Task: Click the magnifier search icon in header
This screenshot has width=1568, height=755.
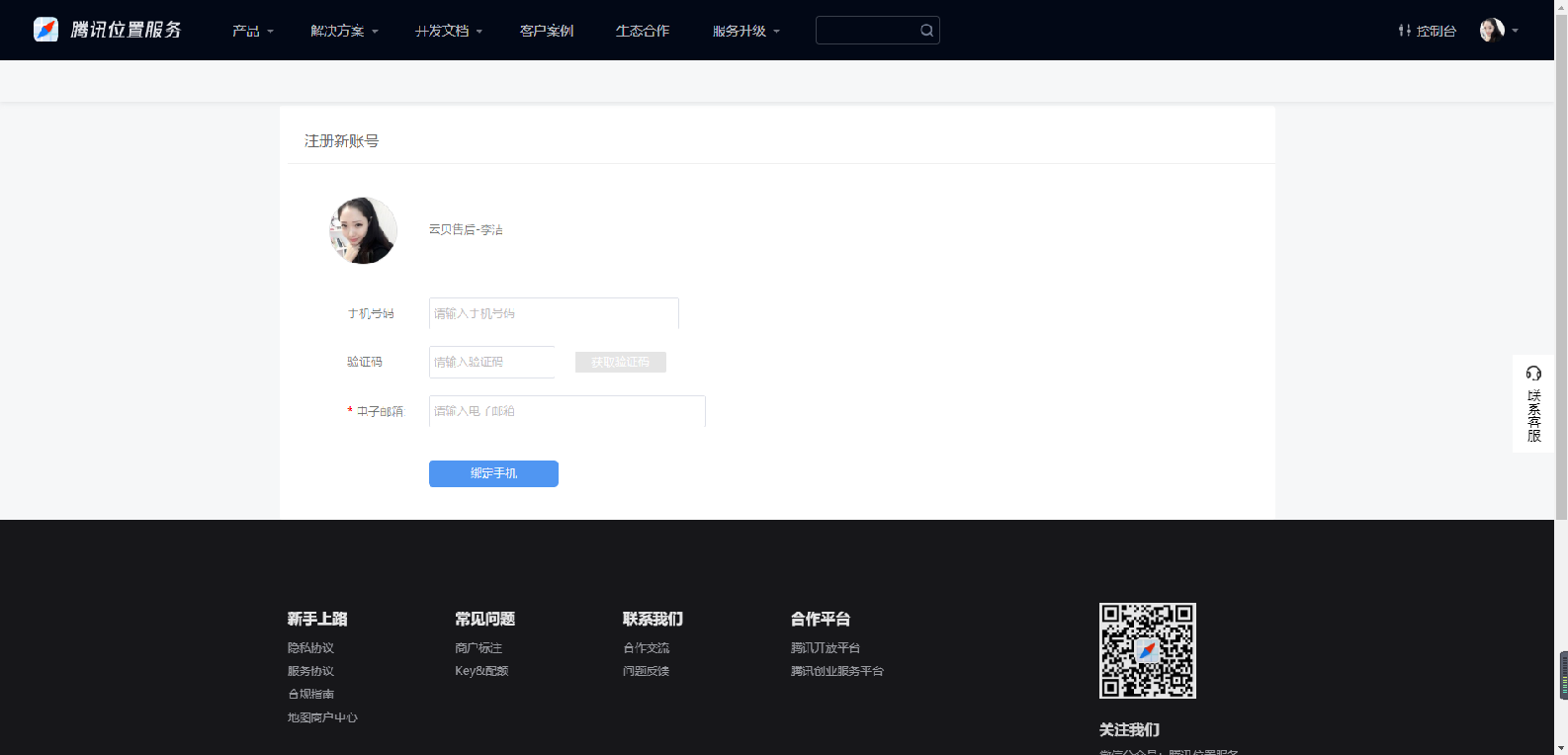Action: 926,31
